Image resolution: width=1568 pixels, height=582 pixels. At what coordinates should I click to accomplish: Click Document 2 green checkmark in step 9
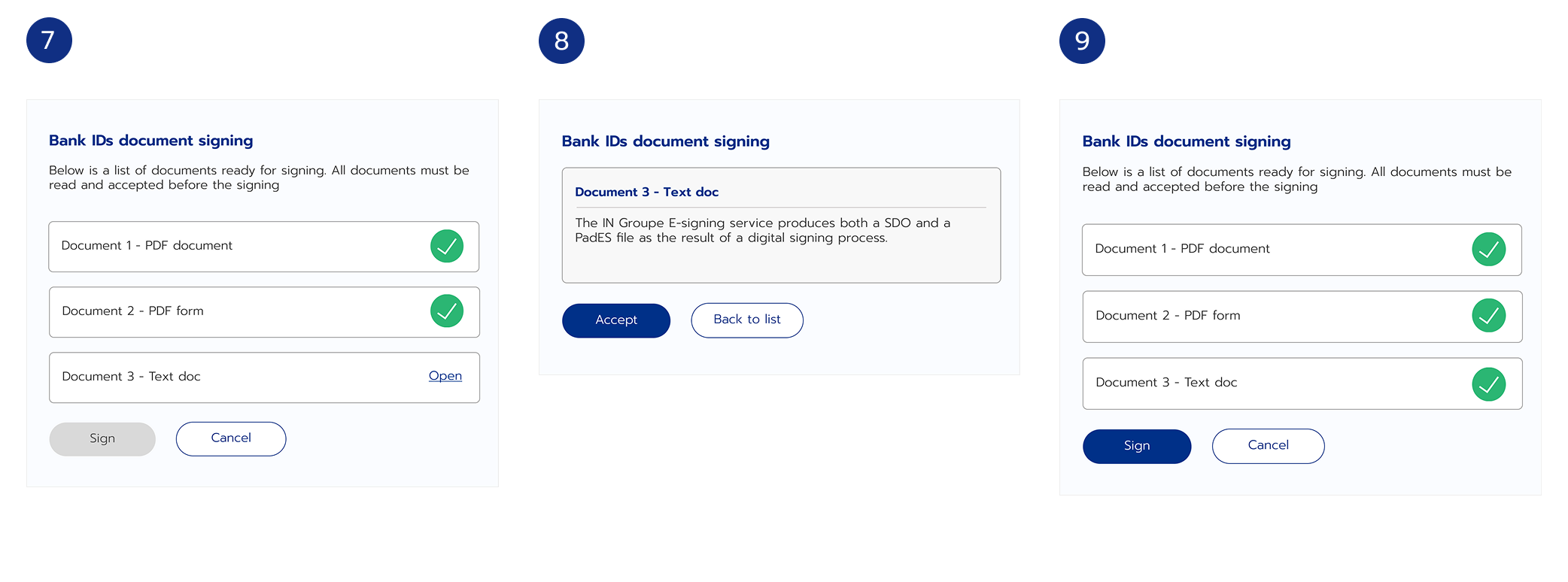(1488, 316)
